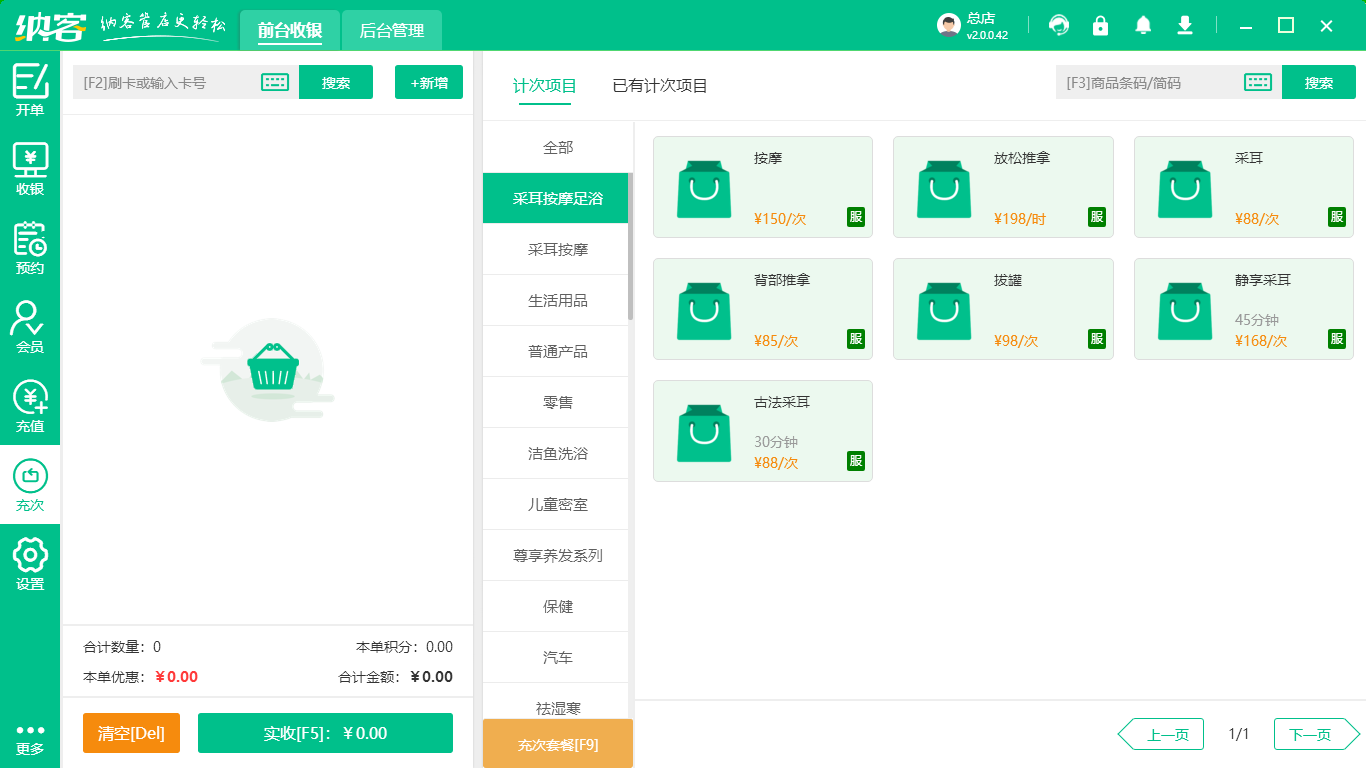This screenshot has height=768, width=1366.
Task: Select the 生活用品 category
Action: pos(557,300)
